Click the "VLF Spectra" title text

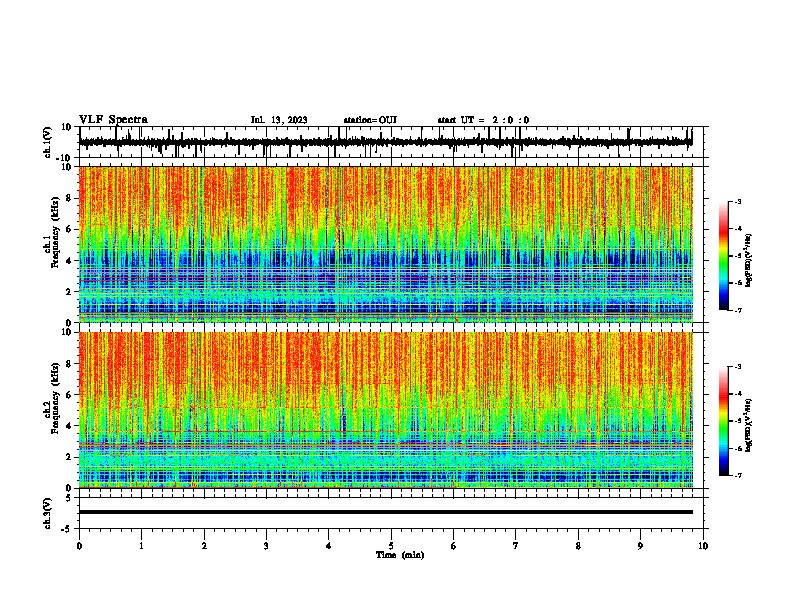113,120
